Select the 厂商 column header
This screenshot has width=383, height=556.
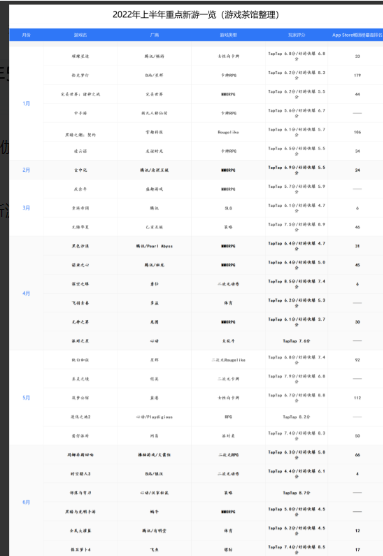[154, 35]
